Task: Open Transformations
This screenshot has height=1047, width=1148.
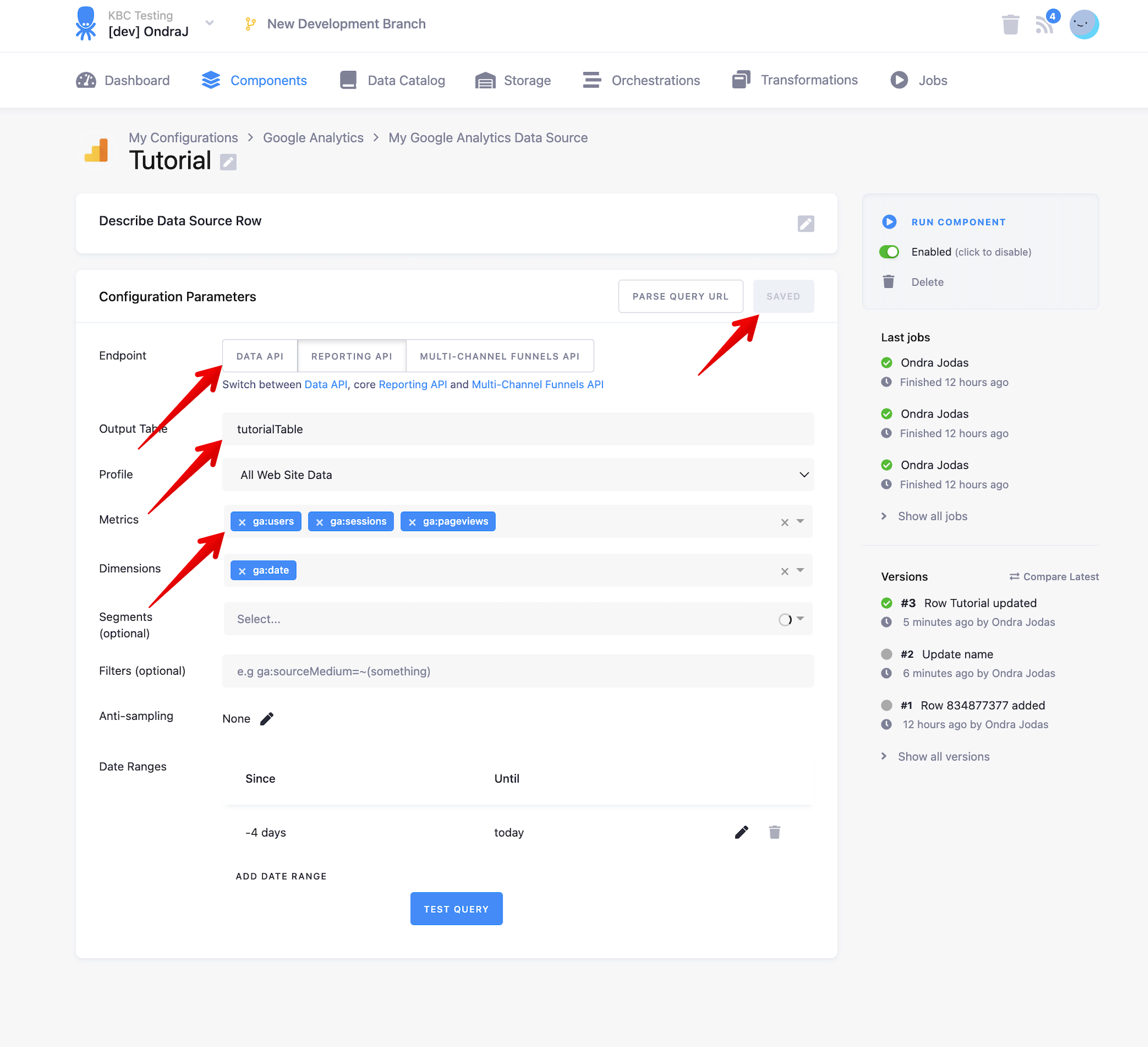Action: (795, 80)
